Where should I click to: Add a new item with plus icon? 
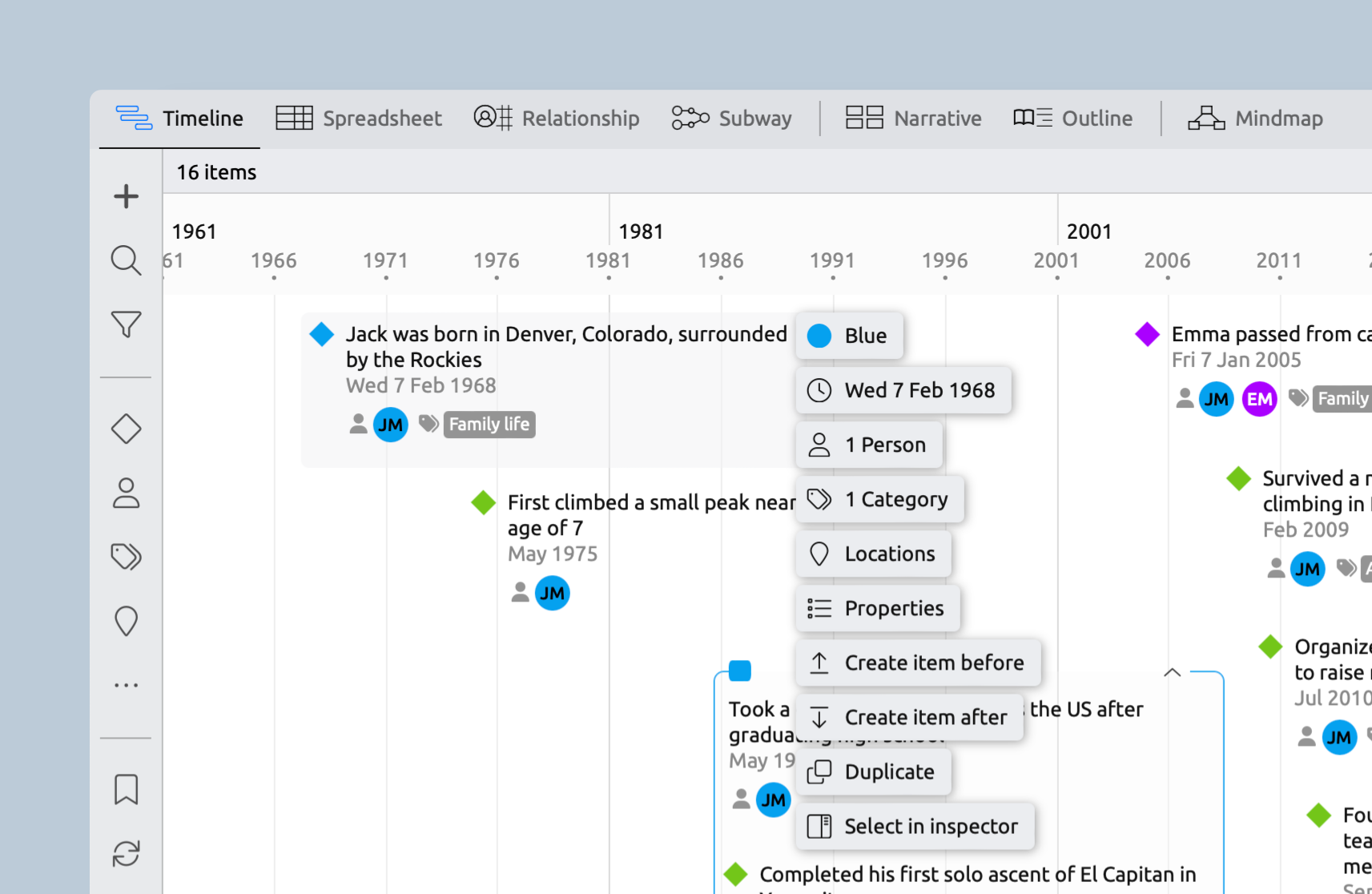tap(126, 196)
